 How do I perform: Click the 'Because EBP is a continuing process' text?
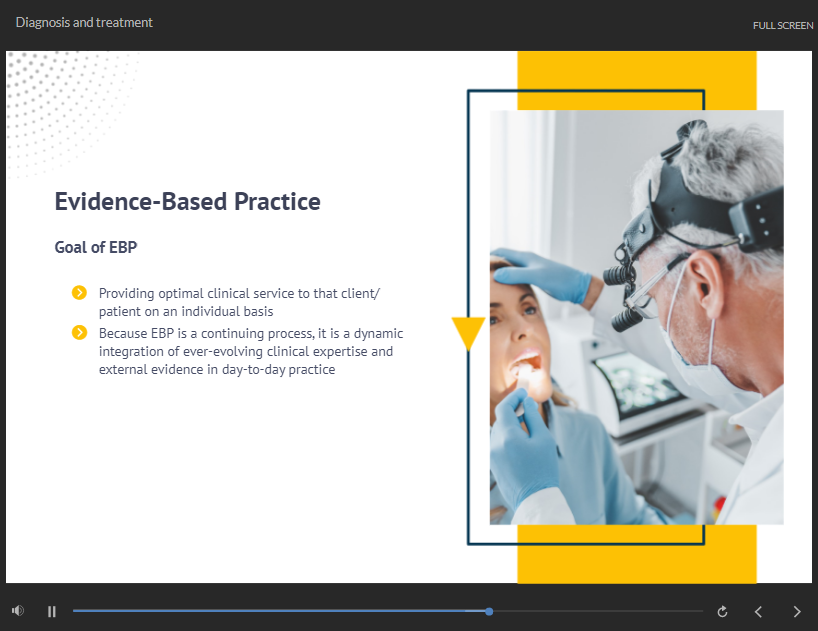click(x=250, y=351)
